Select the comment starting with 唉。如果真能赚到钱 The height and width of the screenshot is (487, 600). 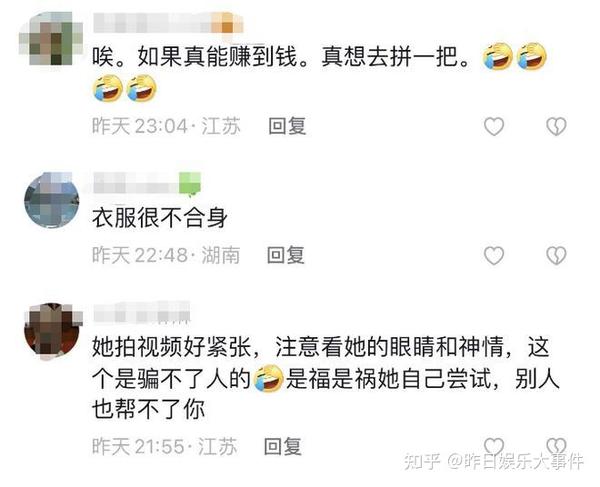click(320, 72)
